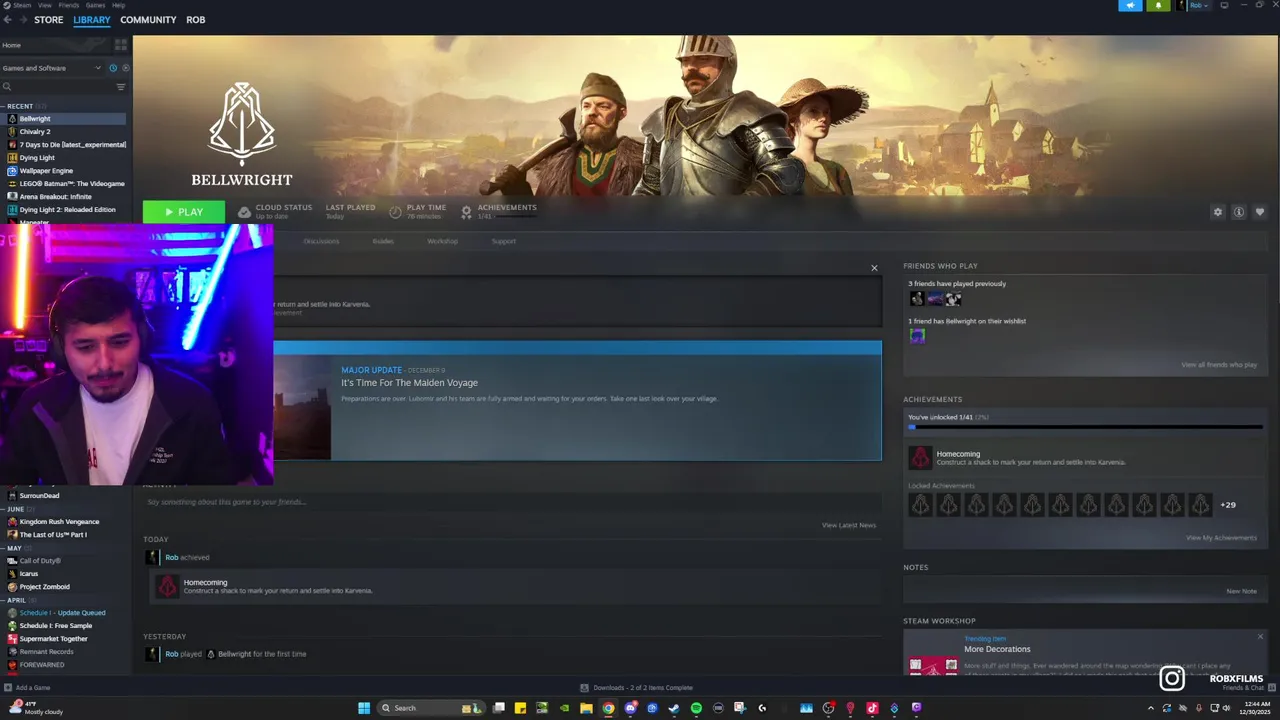Click the +29 locked achievements counter
Screen dimensions: 1280x720
click(x=1228, y=505)
